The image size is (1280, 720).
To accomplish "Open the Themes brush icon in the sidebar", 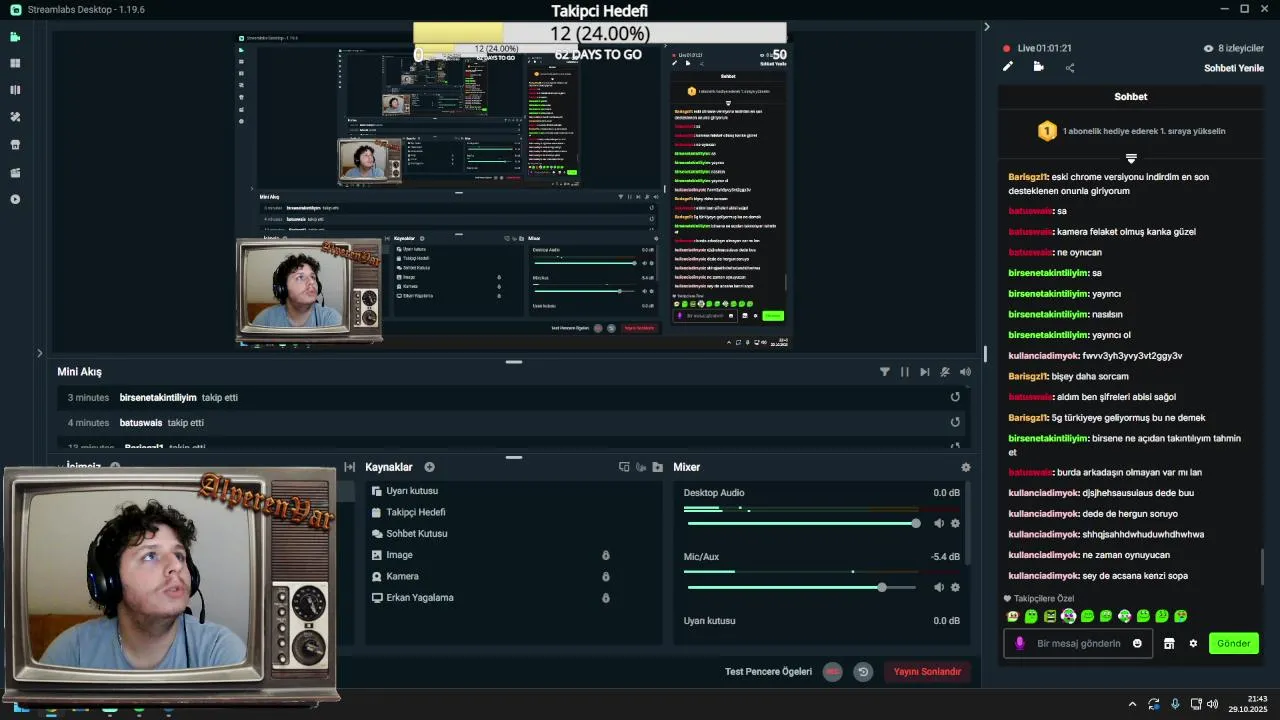I will (15, 117).
